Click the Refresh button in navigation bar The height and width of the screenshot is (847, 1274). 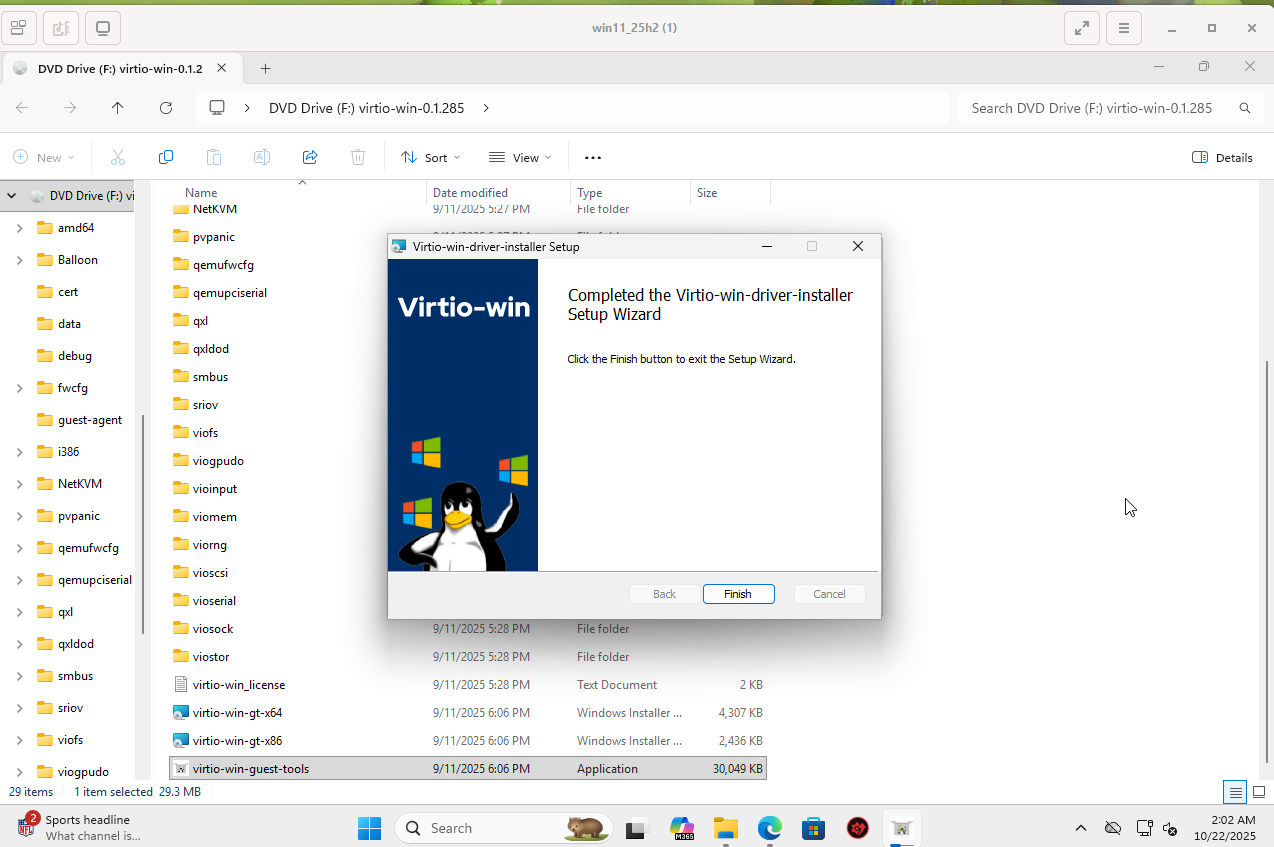click(x=166, y=108)
